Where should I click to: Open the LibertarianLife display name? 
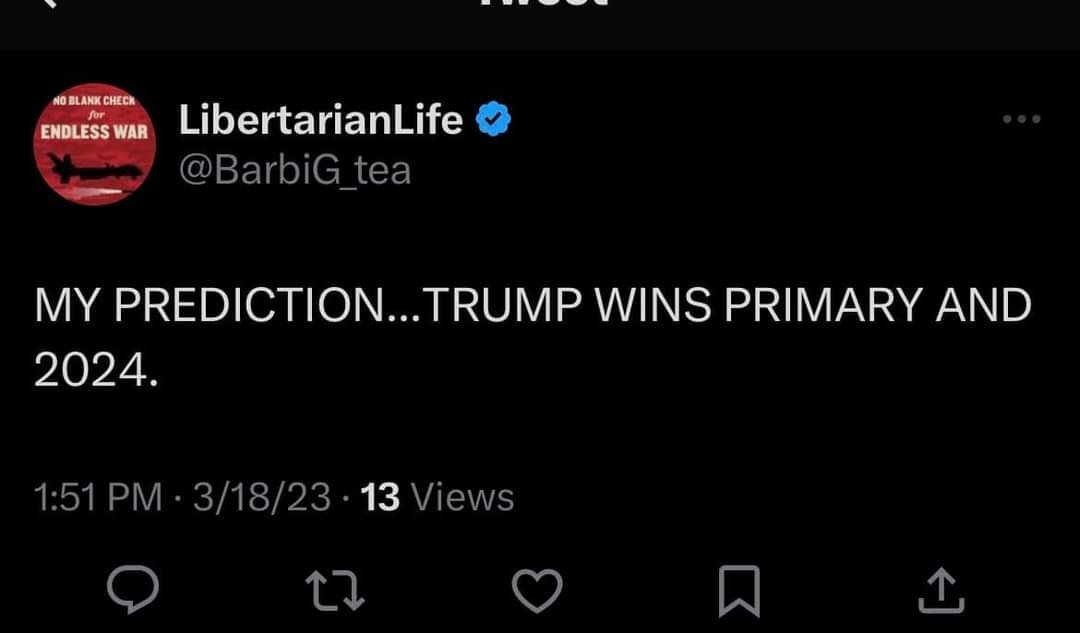point(320,121)
